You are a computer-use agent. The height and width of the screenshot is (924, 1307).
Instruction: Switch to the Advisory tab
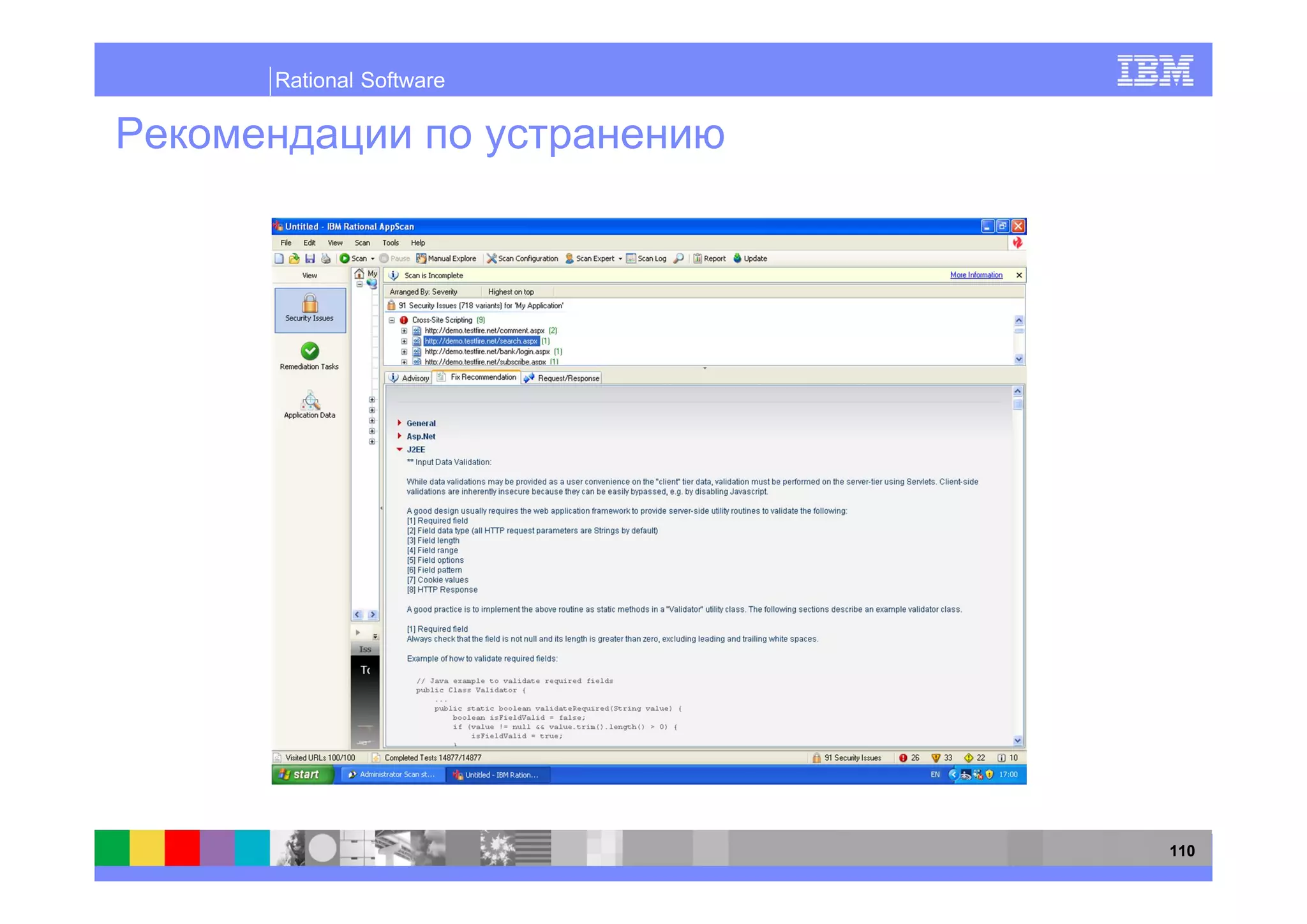(408, 378)
